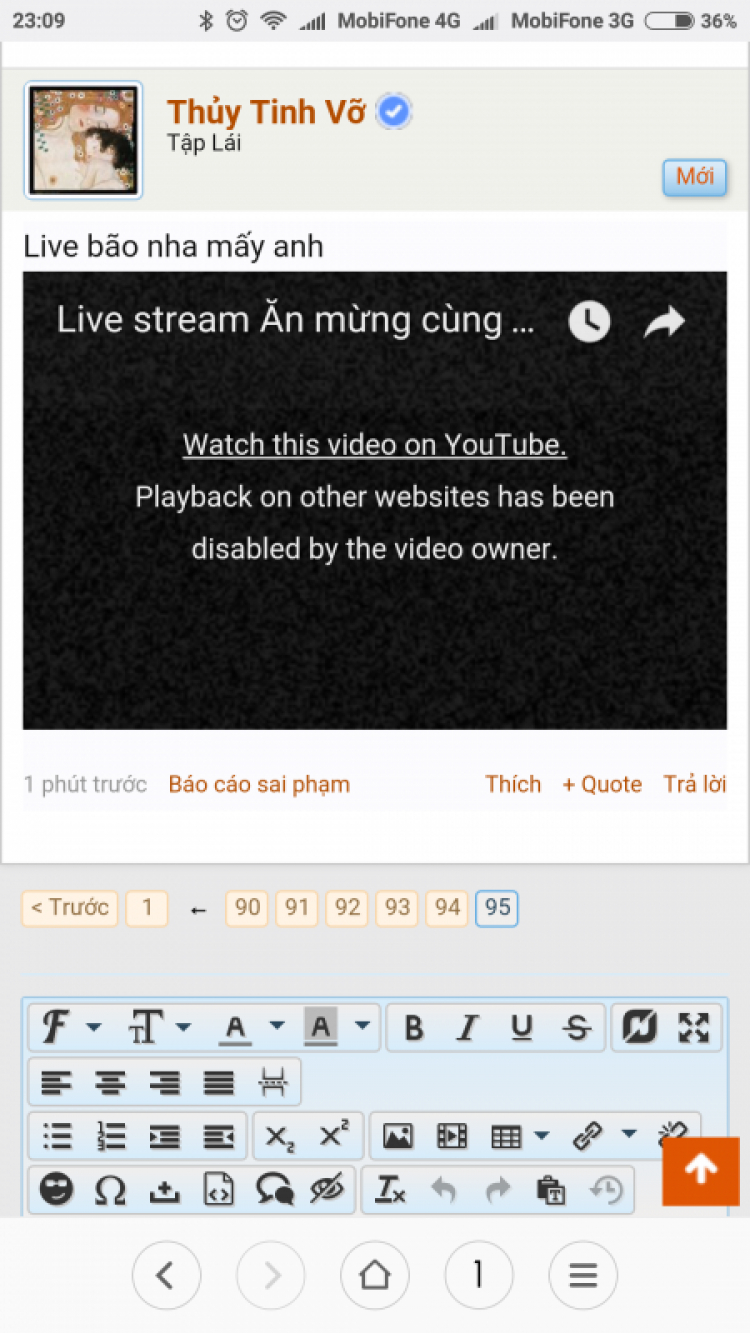Apply the current text color
Screen dimensions: 750x1333
point(236,1027)
